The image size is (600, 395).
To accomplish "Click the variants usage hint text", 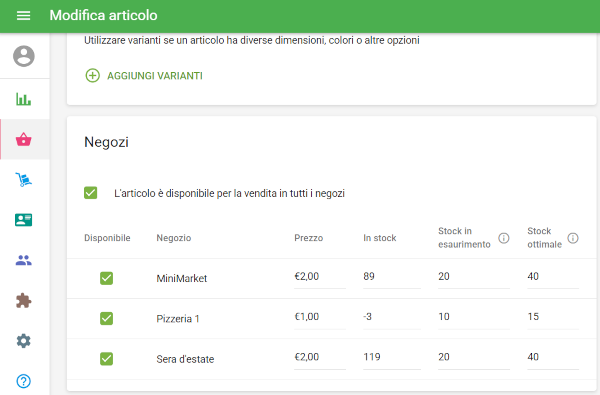I will pos(252,40).
